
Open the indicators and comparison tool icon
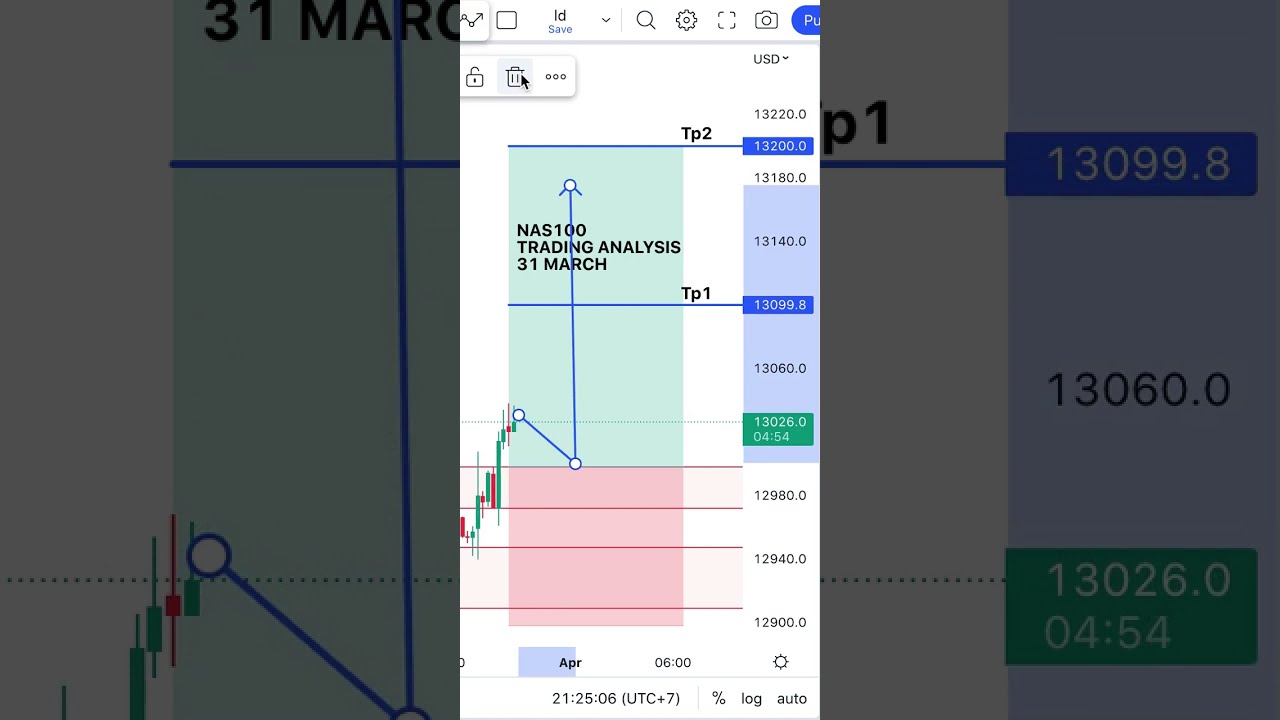472,20
